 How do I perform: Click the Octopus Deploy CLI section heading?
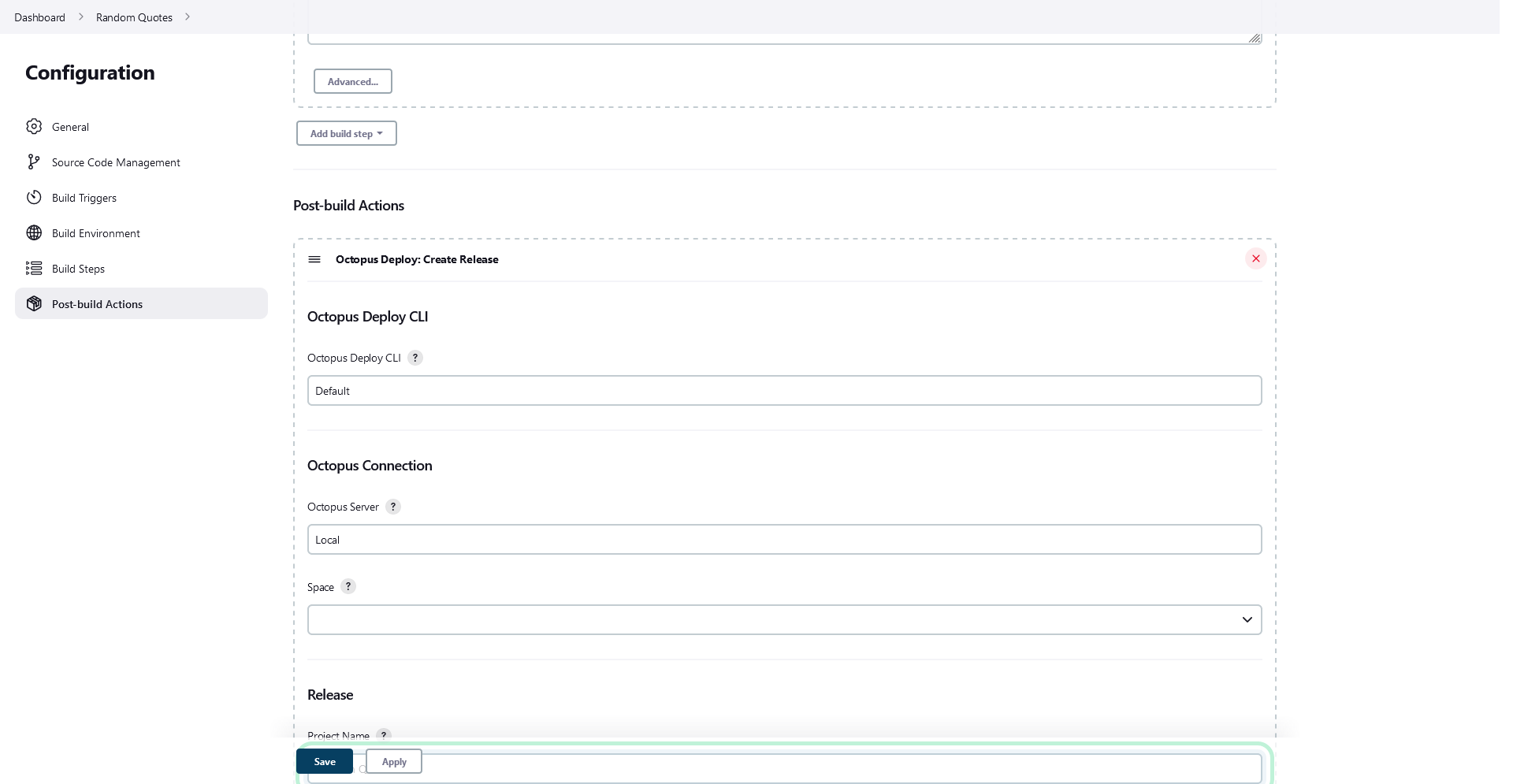click(367, 316)
